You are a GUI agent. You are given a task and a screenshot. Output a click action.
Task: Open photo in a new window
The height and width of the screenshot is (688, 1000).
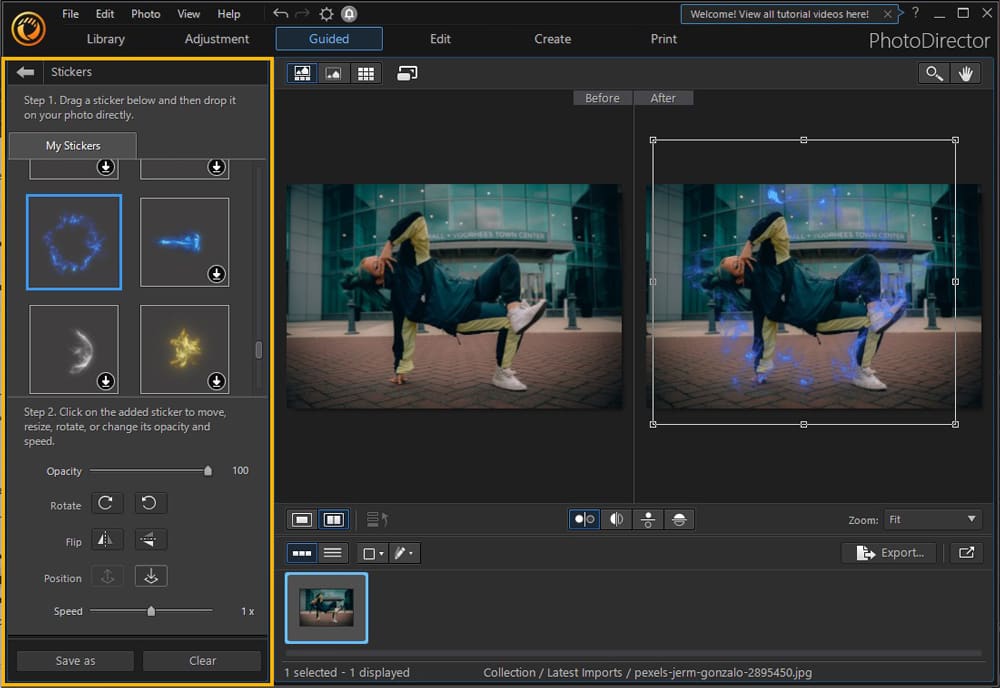pyautogui.click(x=966, y=552)
